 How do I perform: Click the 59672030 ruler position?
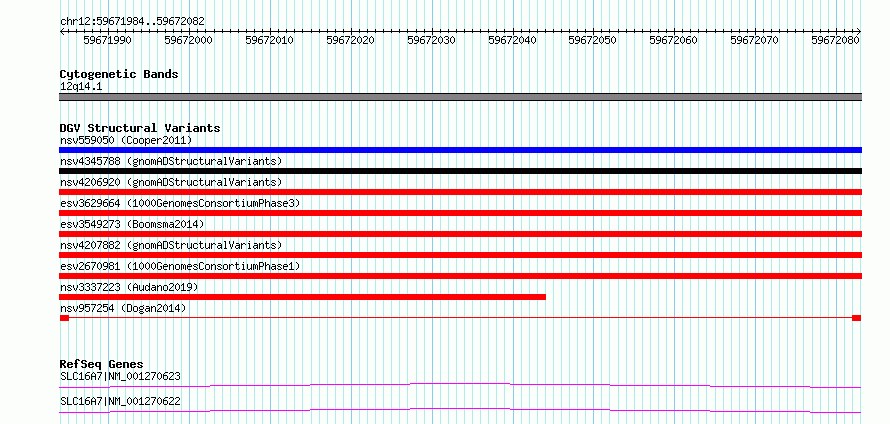[x=431, y=40]
